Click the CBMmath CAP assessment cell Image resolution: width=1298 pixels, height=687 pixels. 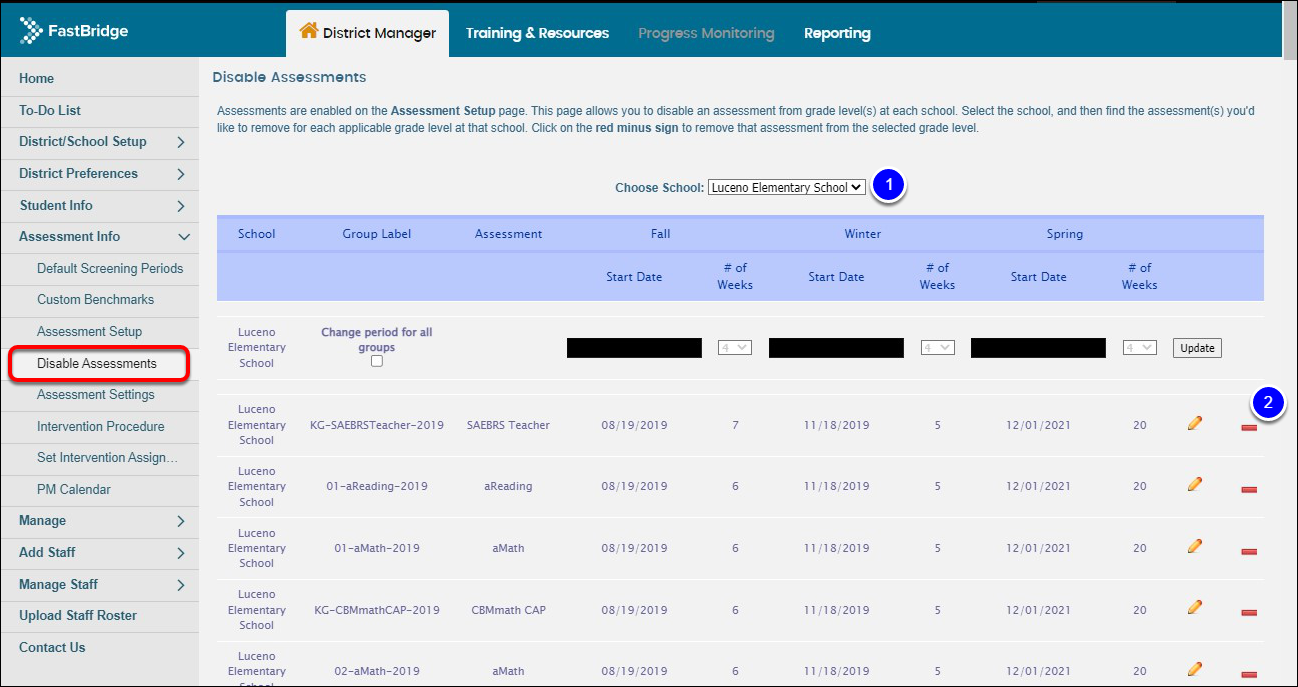[509, 610]
